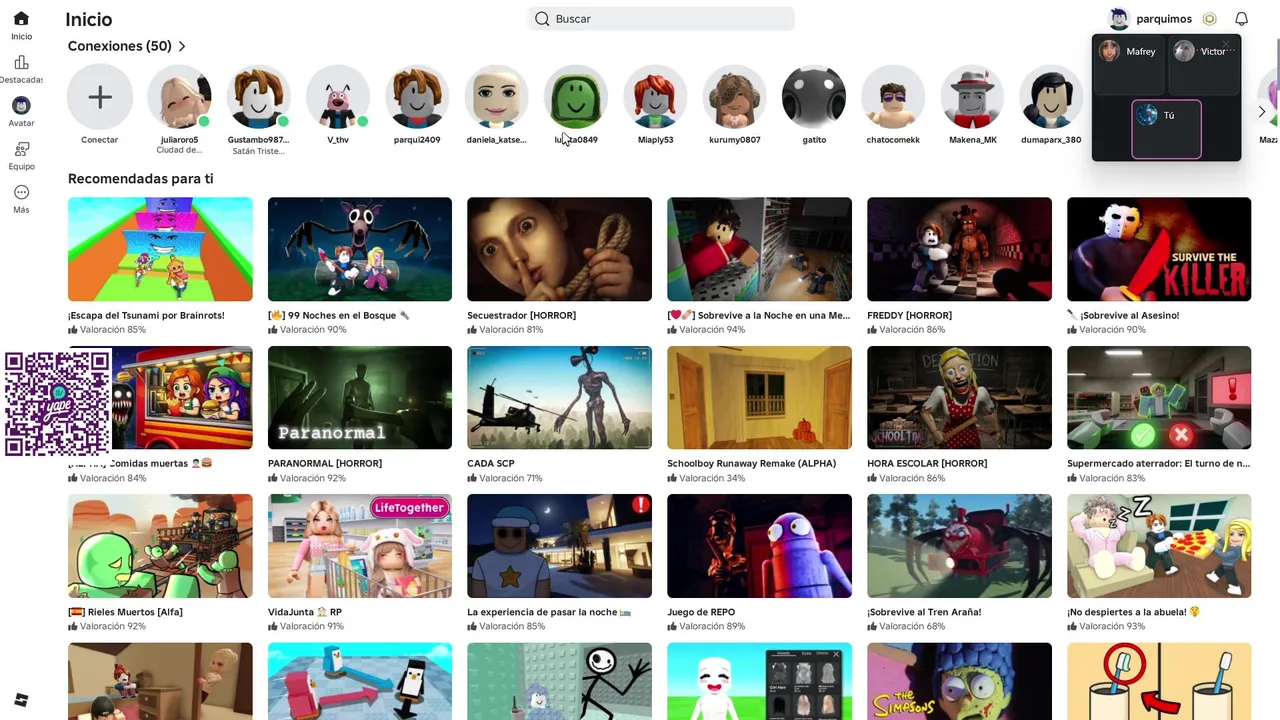Open the Más menu icon
This screenshot has width=1280, height=720.
point(21,192)
